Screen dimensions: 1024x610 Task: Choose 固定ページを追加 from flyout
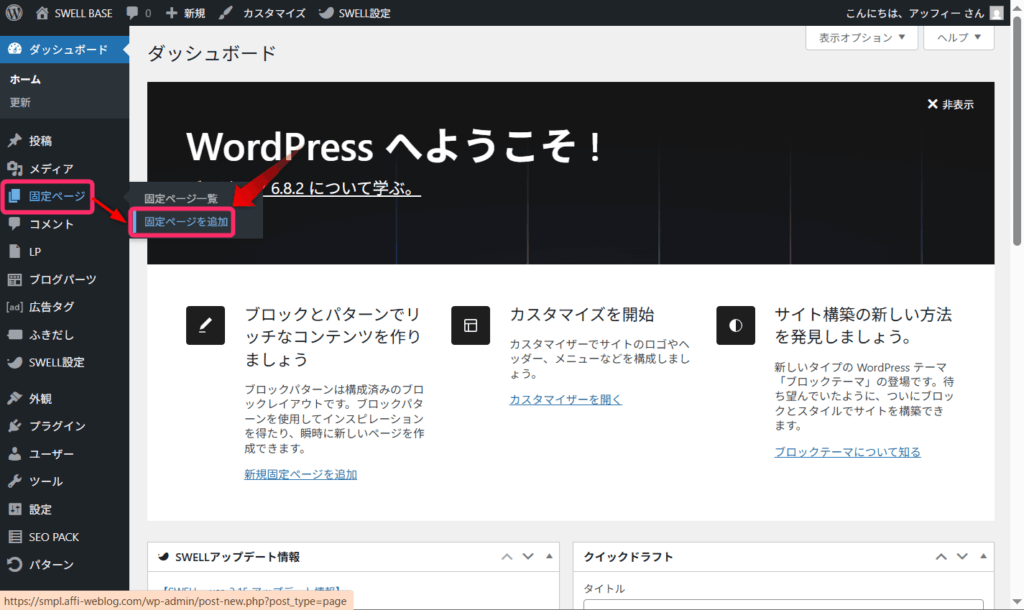point(186,222)
